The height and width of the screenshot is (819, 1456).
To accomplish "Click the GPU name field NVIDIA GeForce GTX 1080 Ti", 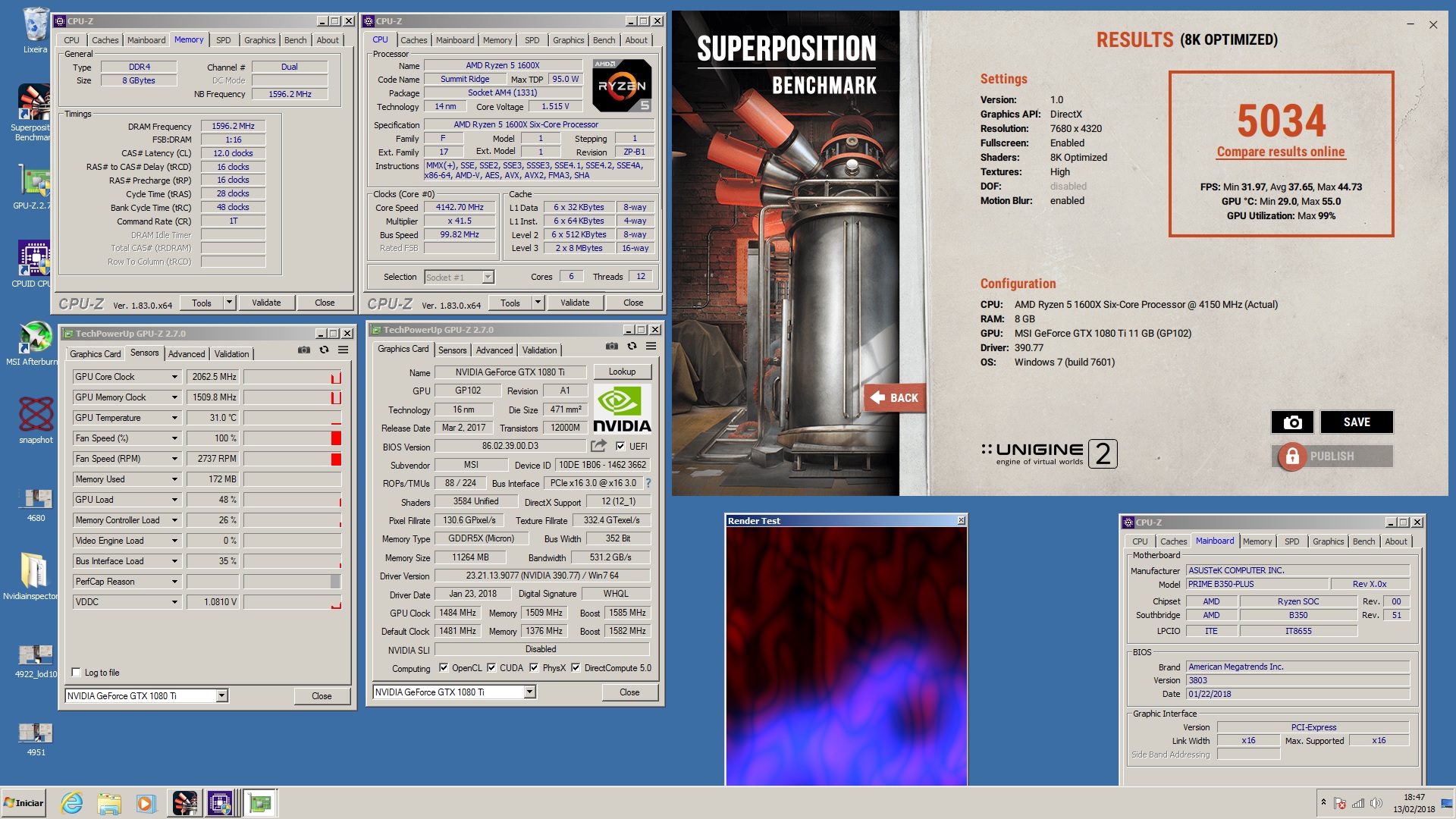I will (x=510, y=372).
